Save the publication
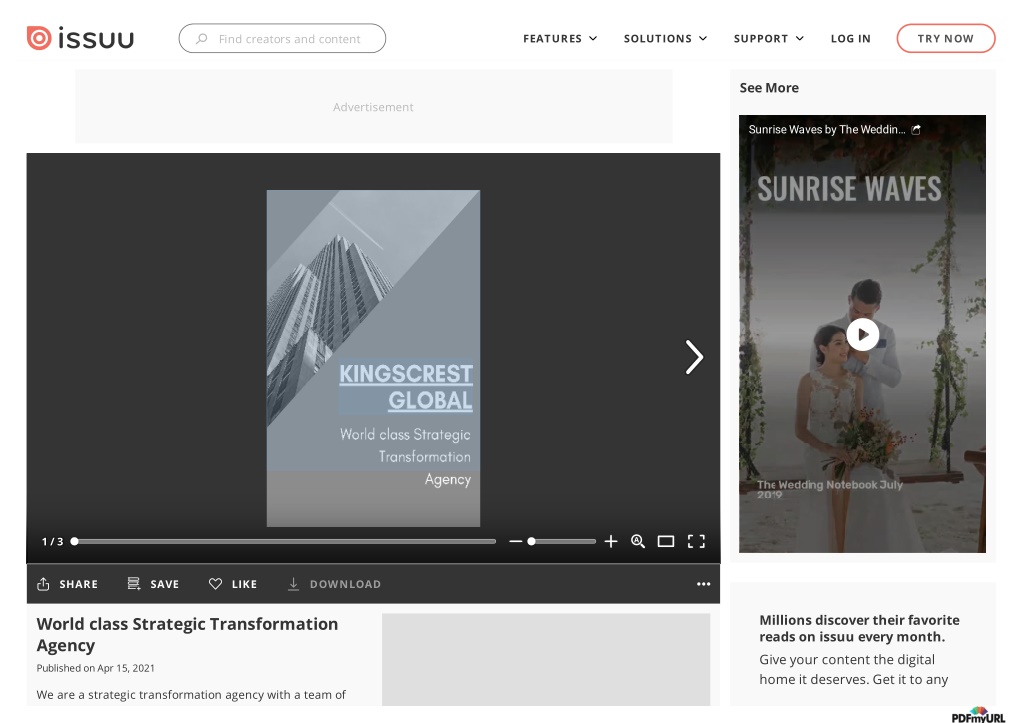 pyautogui.click(x=153, y=584)
